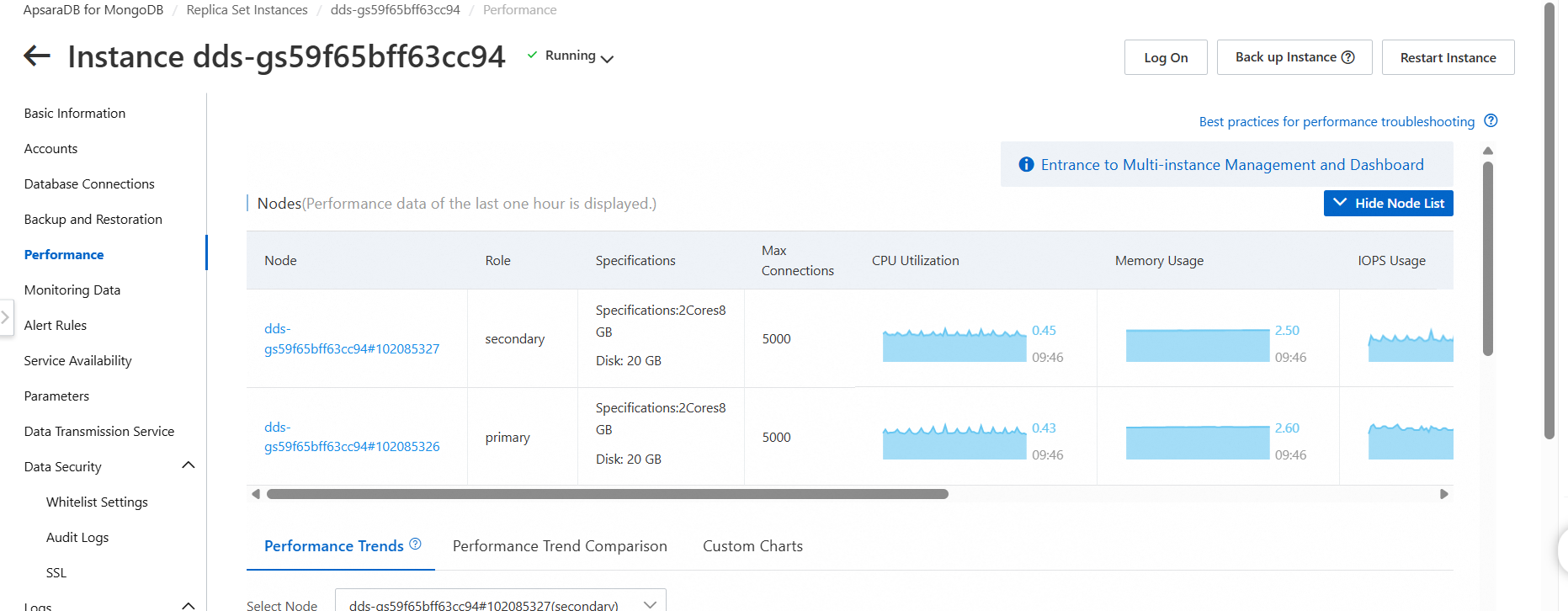Open Audit Logs under Data Security
1568x611 pixels.
(77, 537)
